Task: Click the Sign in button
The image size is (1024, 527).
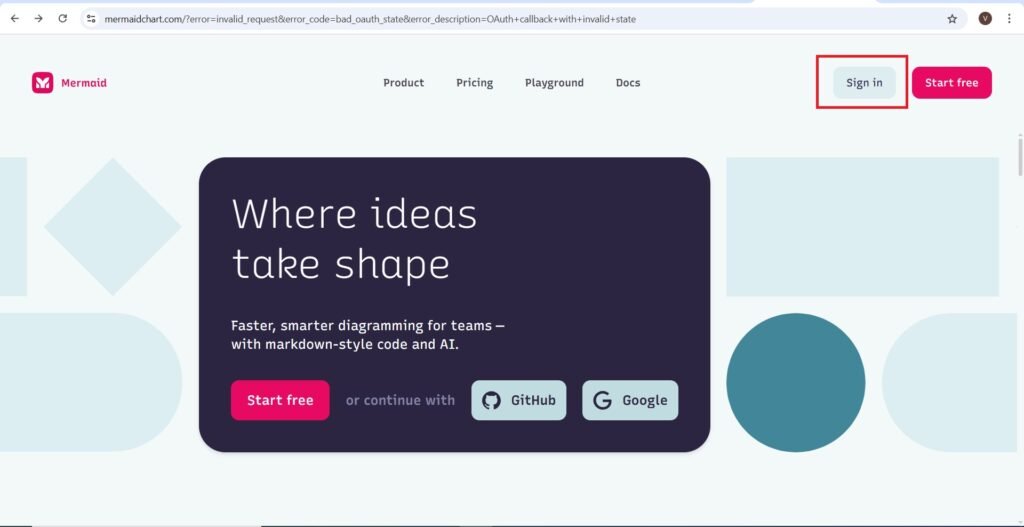Action: [x=864, y=83]
